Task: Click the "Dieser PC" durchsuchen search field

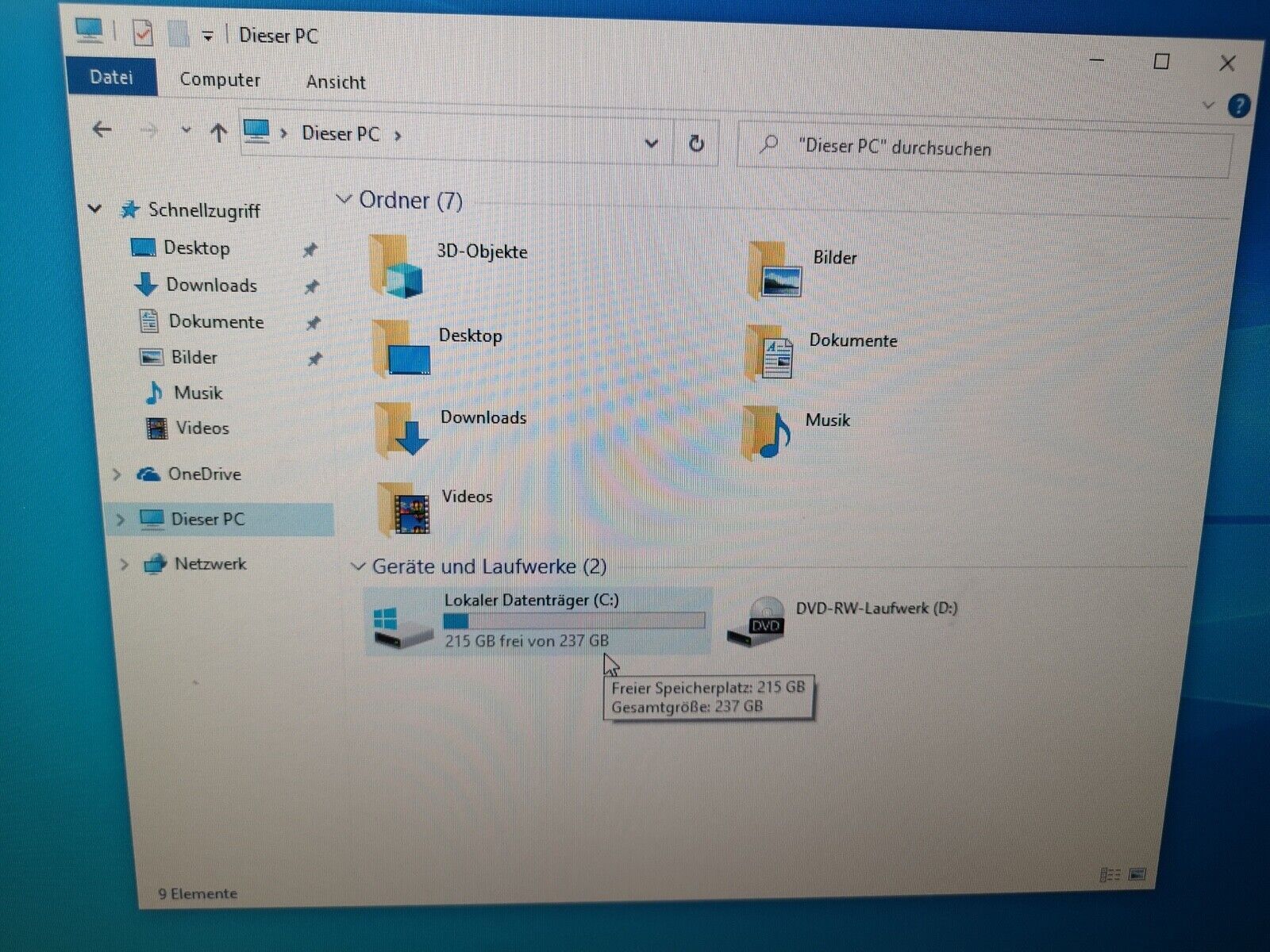Action: tap(984, 148)
